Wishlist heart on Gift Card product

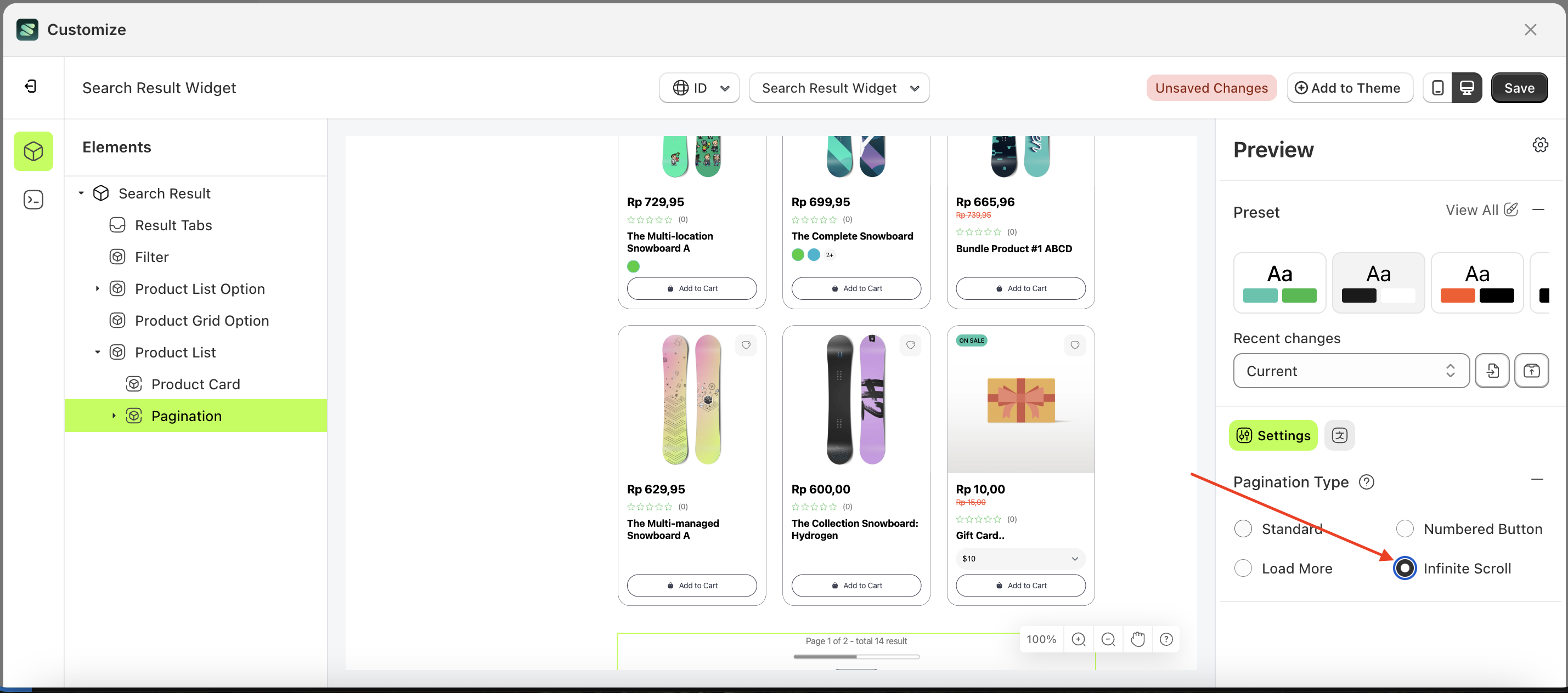(x=1074, y=345)
